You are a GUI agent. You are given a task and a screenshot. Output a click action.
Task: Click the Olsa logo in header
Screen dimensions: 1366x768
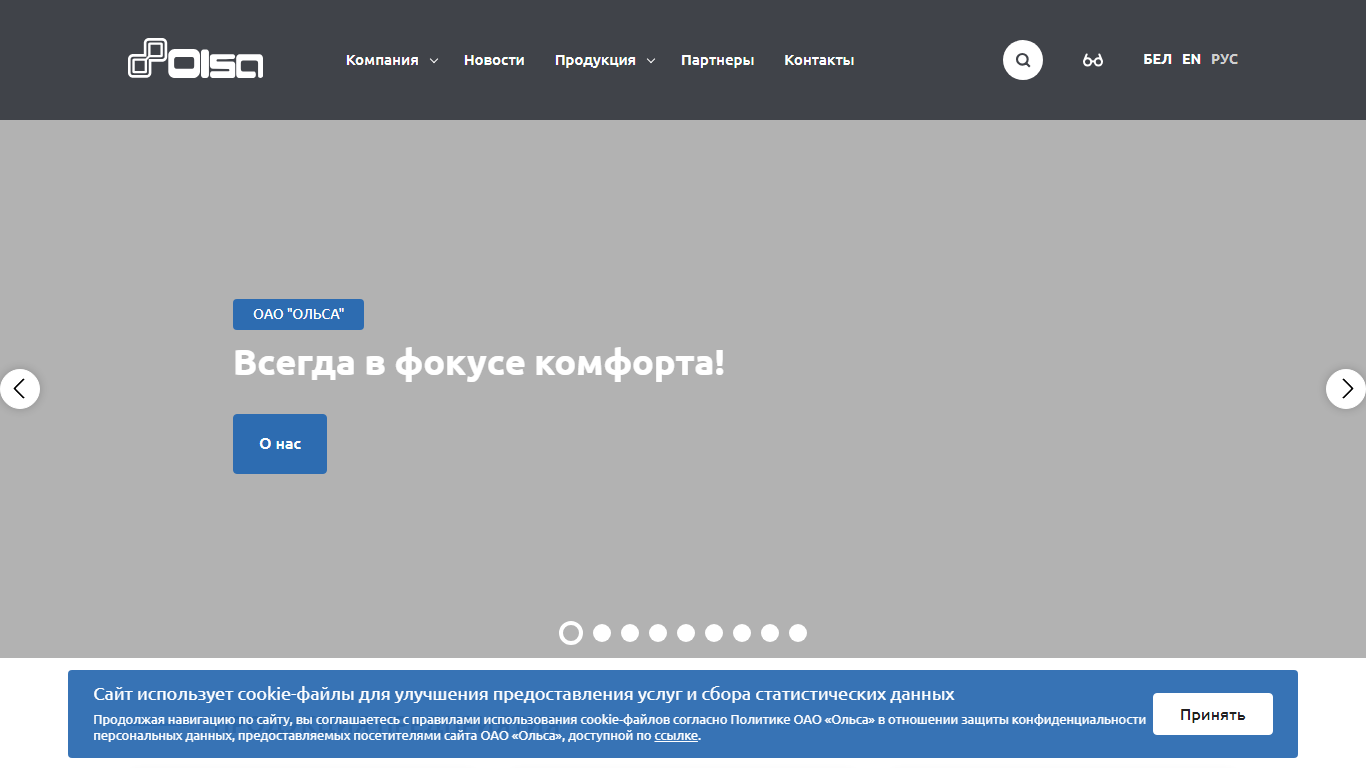(196, 58)
